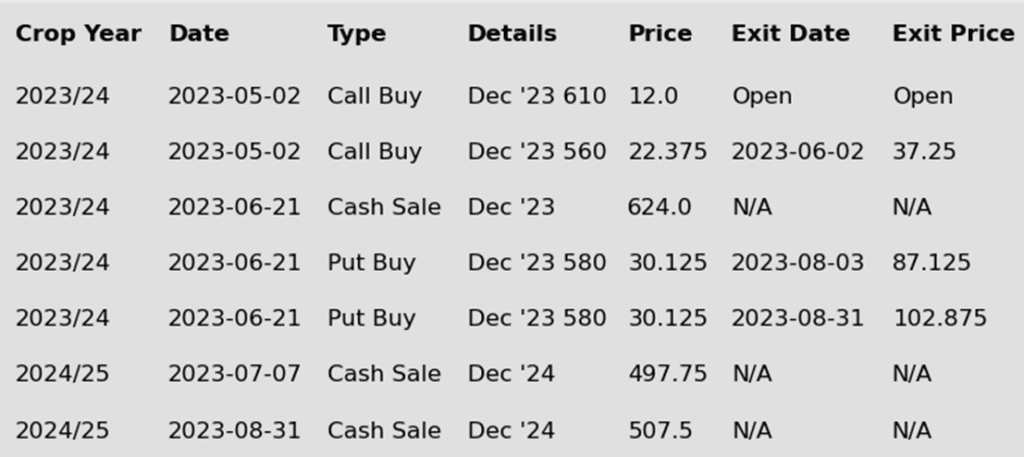Viewport: 1024px width, 457px height.
Task: Click the Details column header
Action: click(x=512, y=33)
